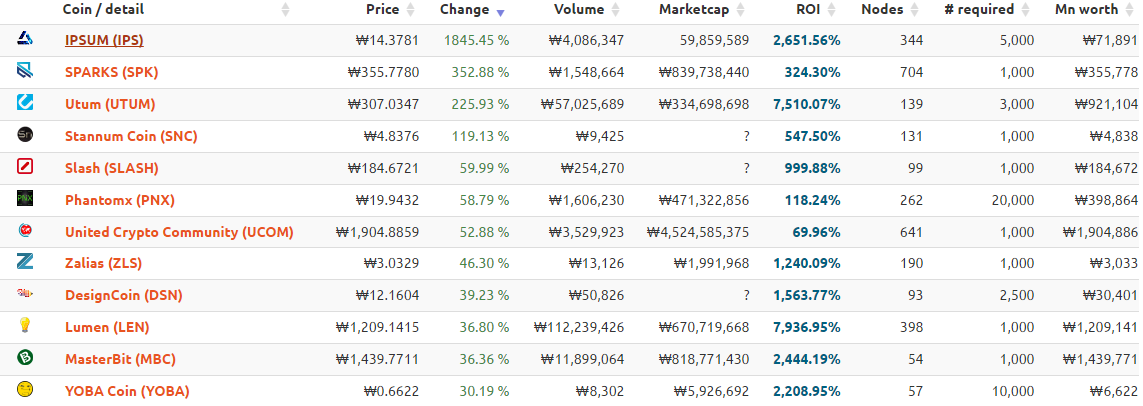
Task: Click MasterBit ROI value 2,444.19%
Action: [807, 359]
